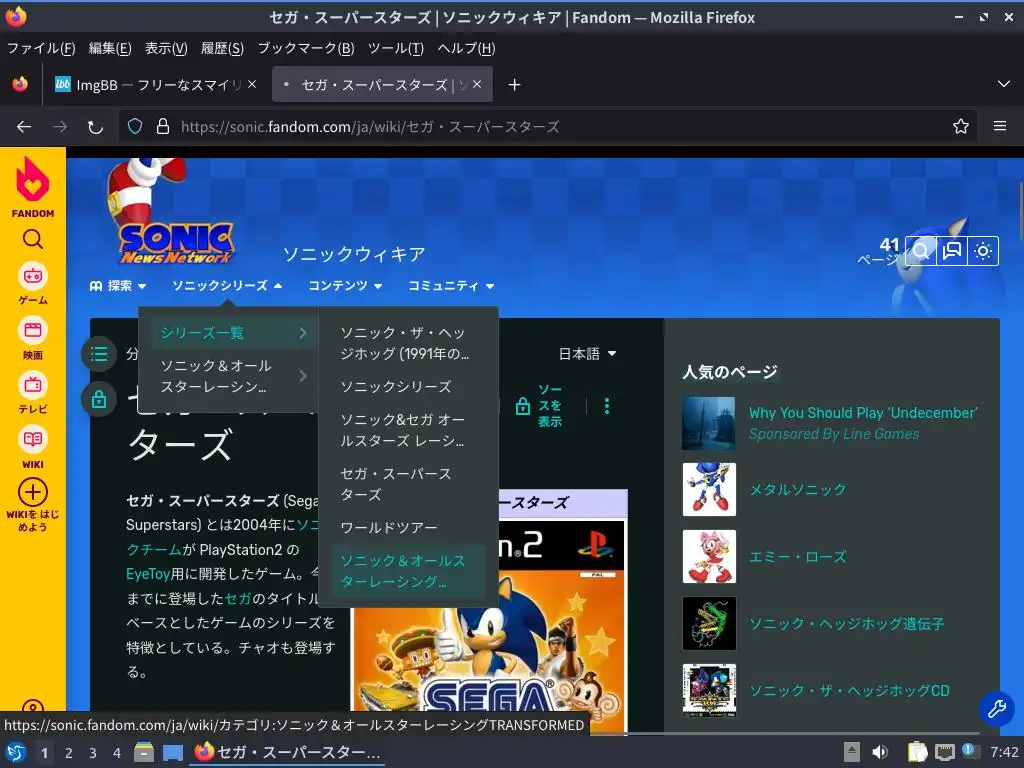Screen dimensions: 1024x768
Task: Select セガ・スーパースターズ submenu item
Action: (408, 484)
